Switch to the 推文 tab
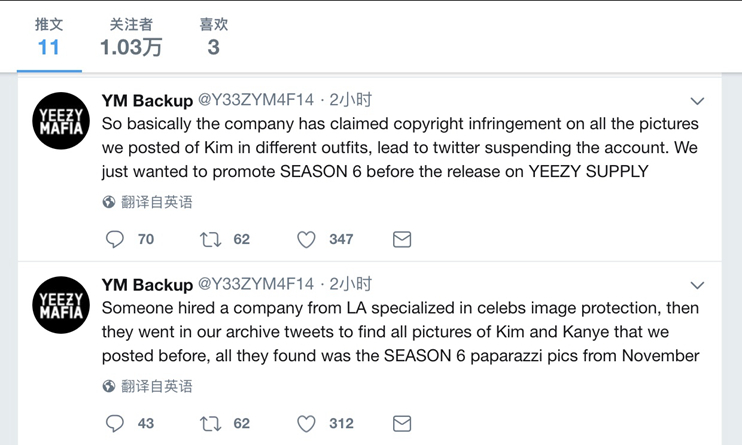The image size is (742, 445). (x=48, y=36)
